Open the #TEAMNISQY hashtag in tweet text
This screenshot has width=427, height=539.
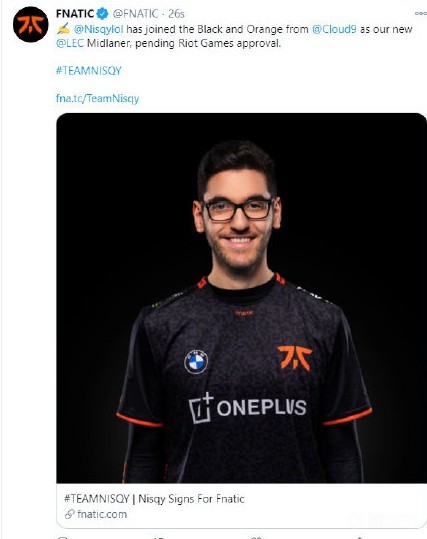(x=89, y=71)
